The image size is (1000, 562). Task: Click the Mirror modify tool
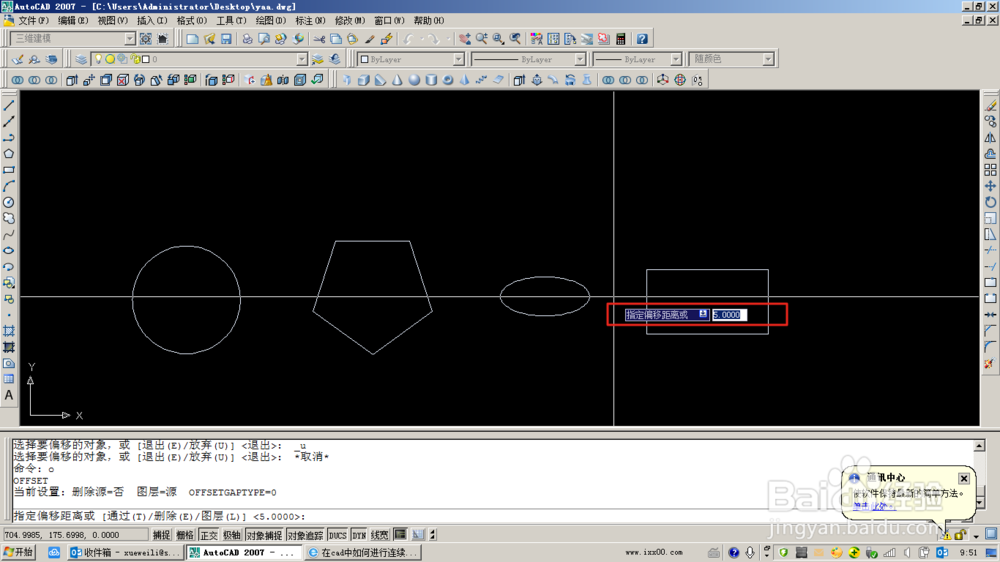click(990, 138)
